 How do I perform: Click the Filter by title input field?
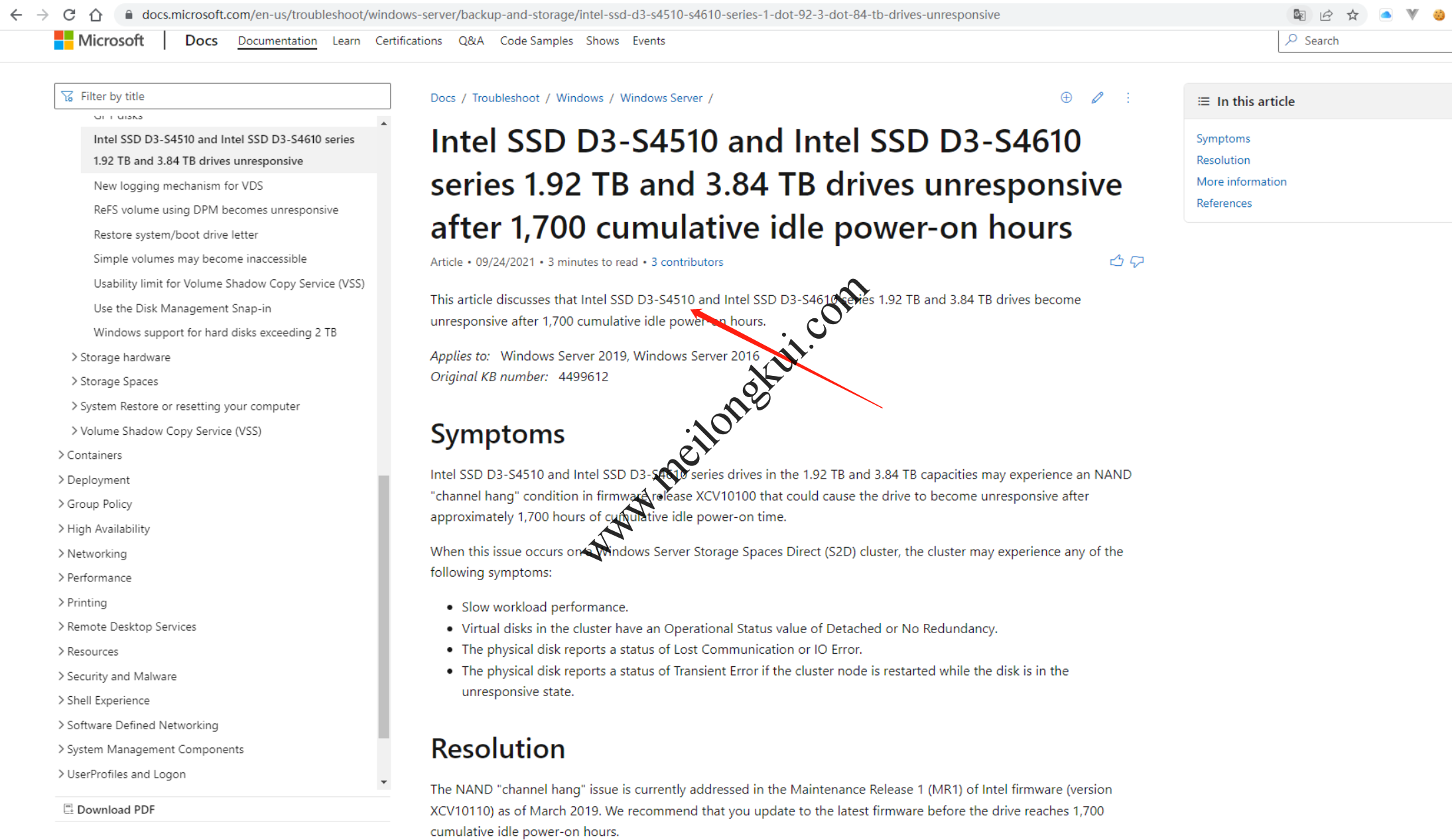coord(225,95)
